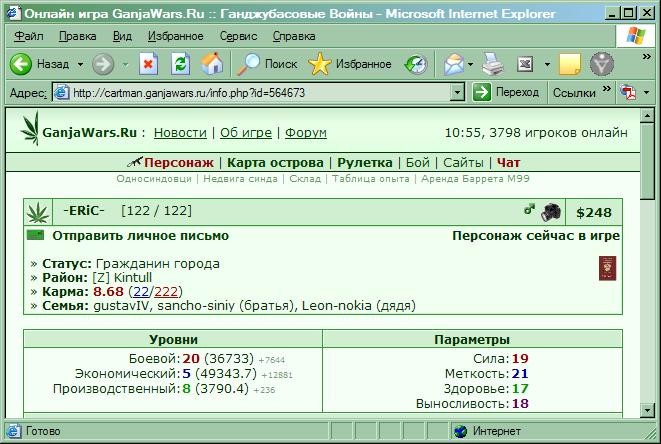Click the printer icon in the toolbar
661x444 pixels.
[492, 65]
